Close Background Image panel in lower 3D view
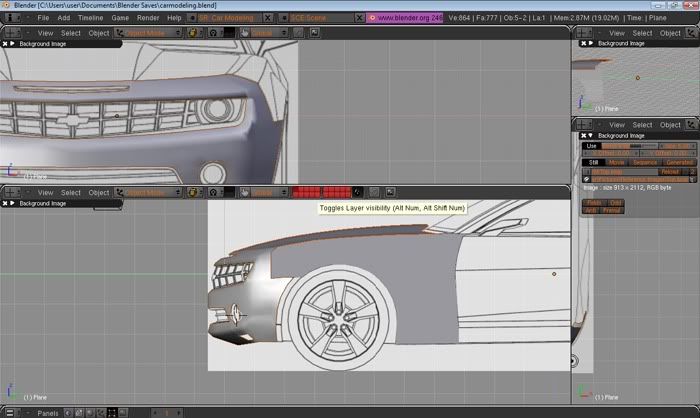Image resolution: width=700 pixels, height=418 pixels. [5, 203]
